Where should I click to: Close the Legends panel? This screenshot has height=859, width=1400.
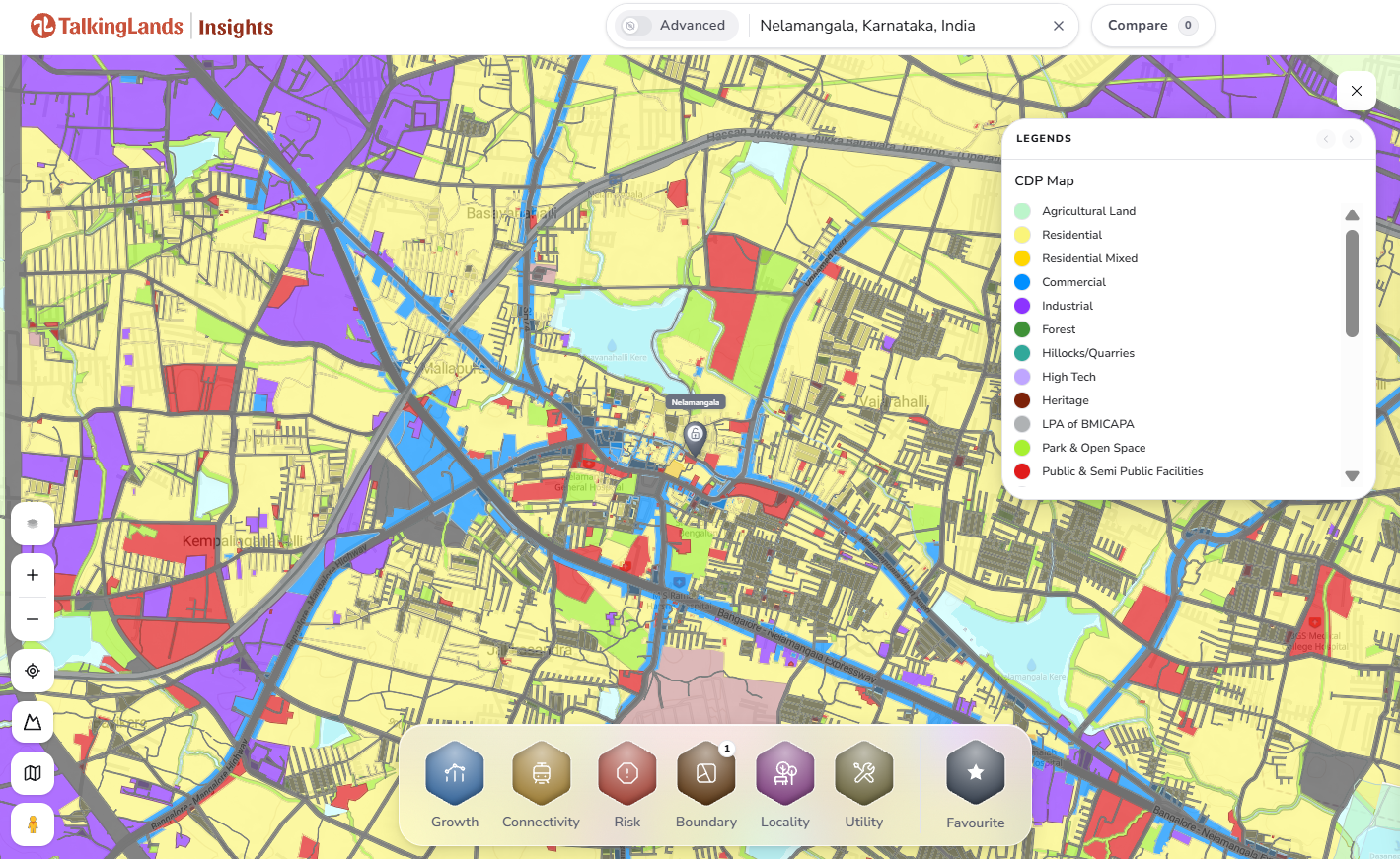pyautogui.click(x=1357, y=91)
